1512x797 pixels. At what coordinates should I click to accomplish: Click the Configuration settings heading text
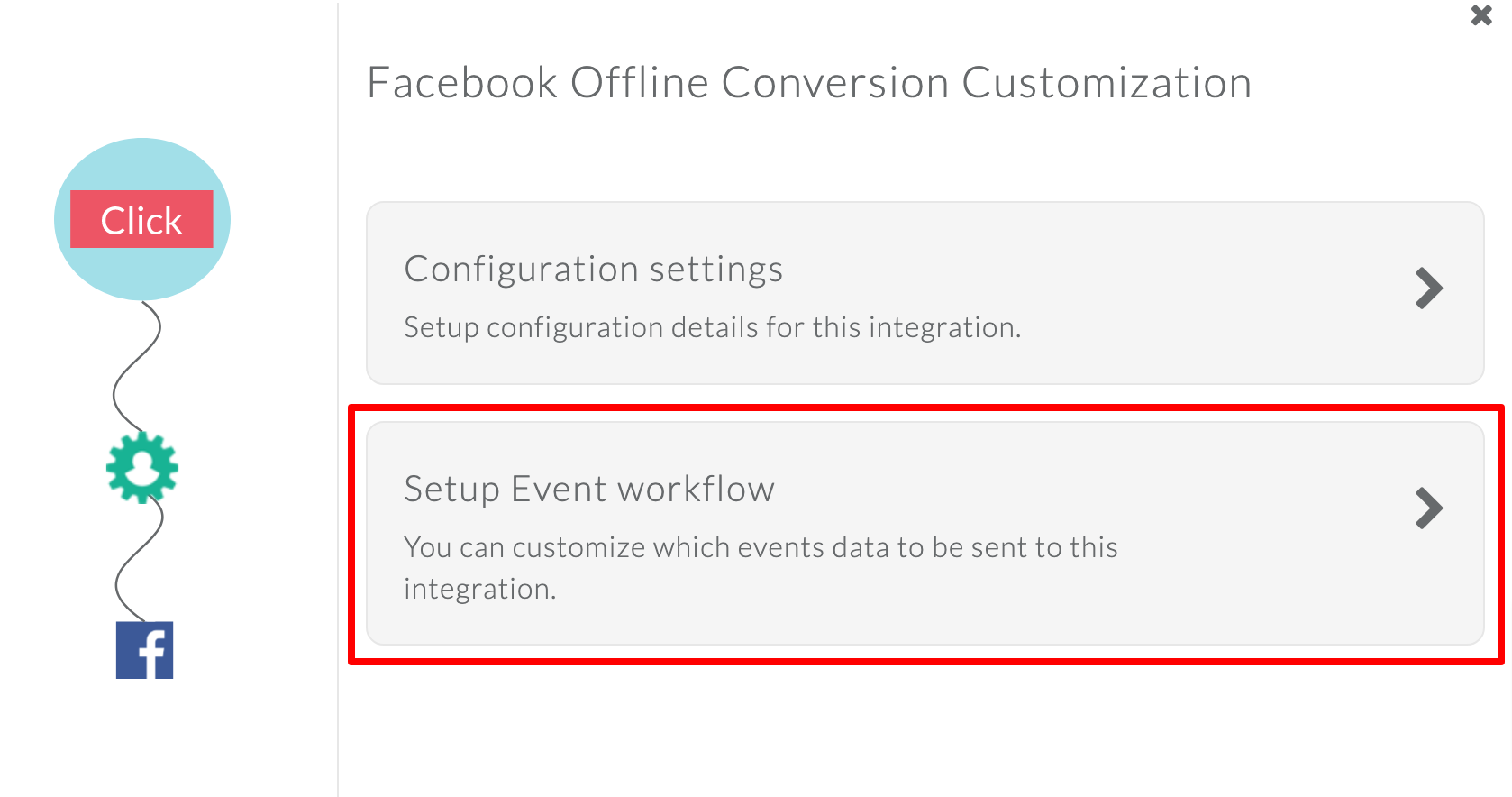pos(594,270)
